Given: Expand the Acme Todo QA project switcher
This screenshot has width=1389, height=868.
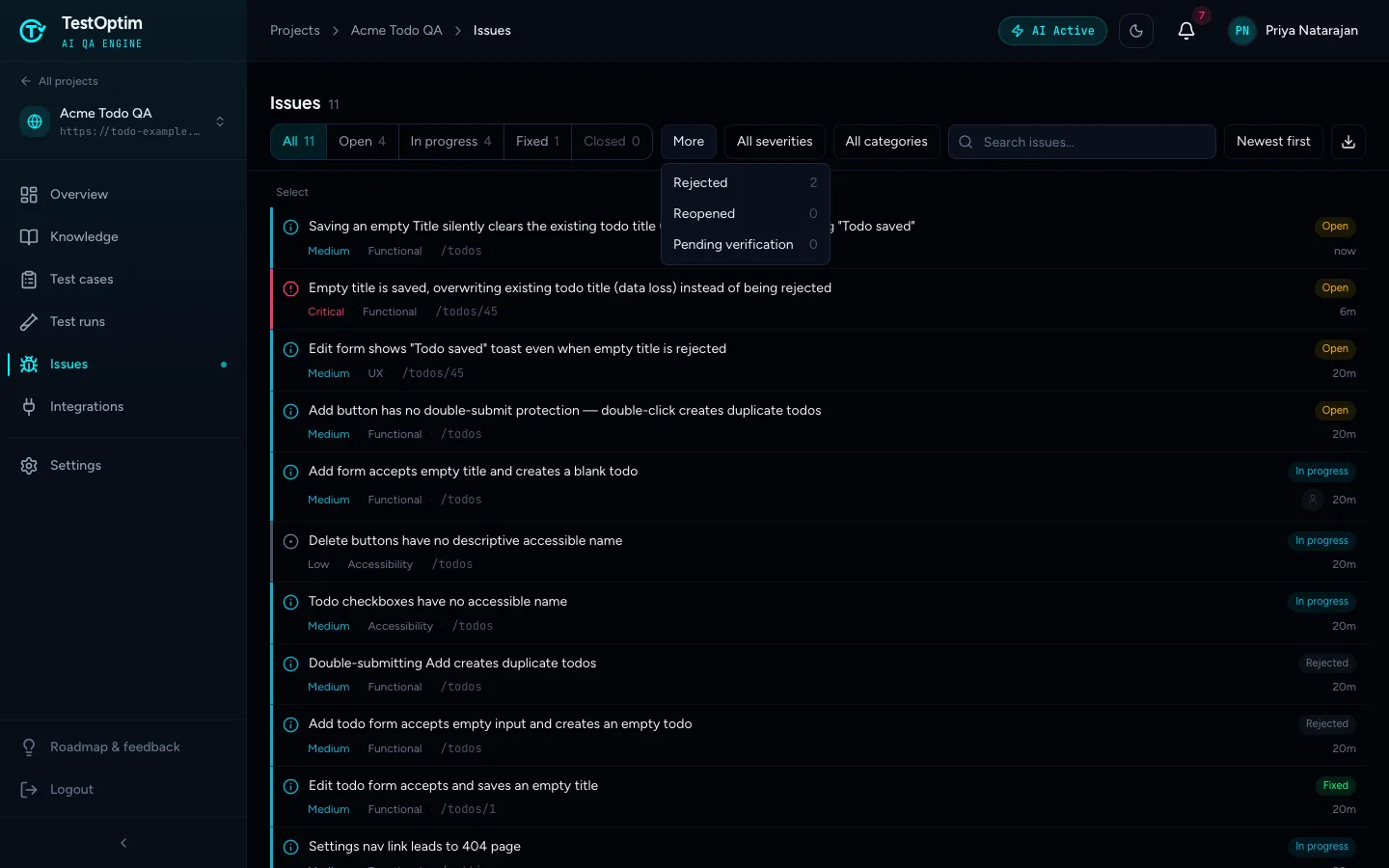Looking at the screenshot, I should (123, 122).
